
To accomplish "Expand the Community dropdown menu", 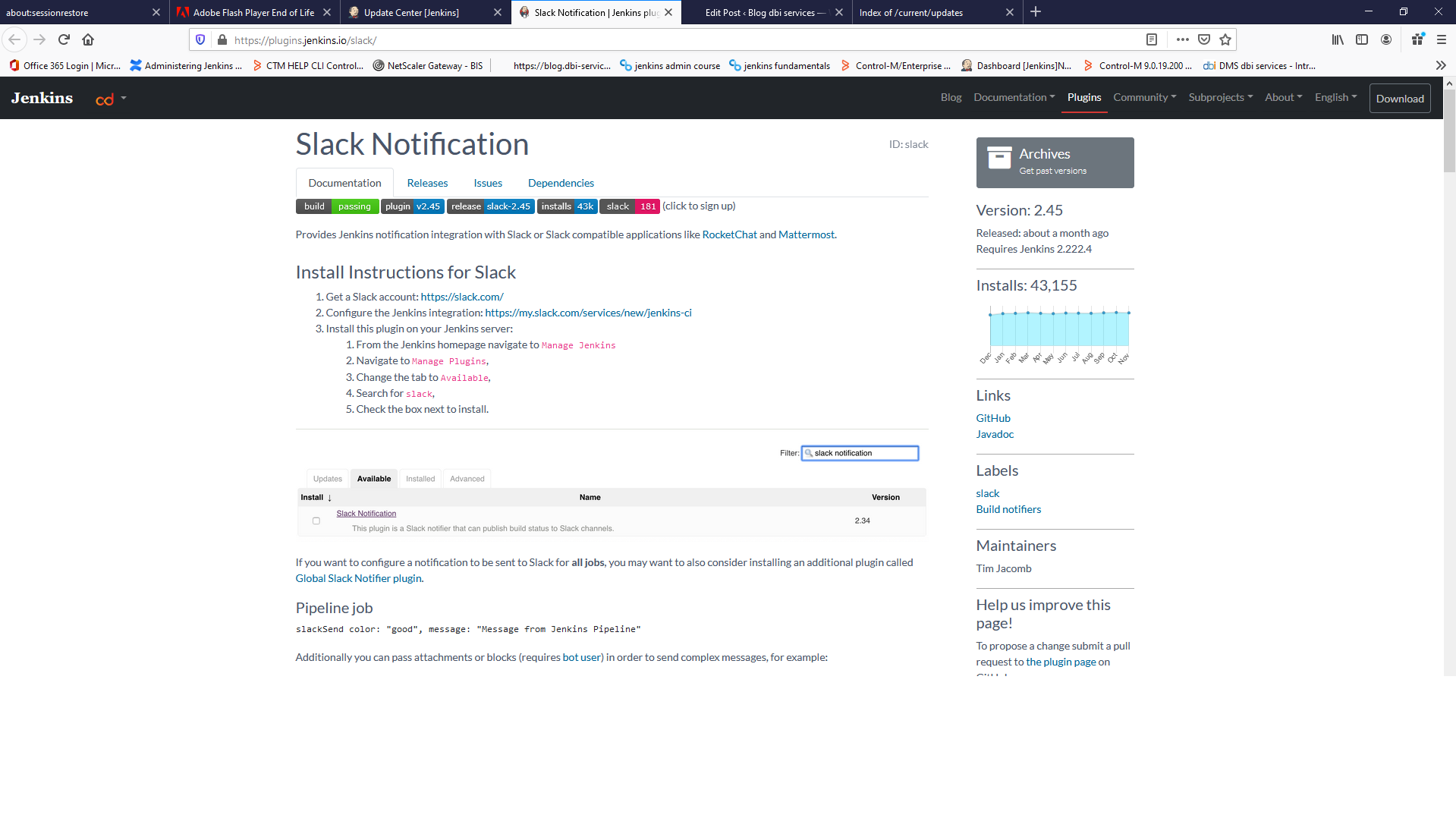I will coord(1144,97).
